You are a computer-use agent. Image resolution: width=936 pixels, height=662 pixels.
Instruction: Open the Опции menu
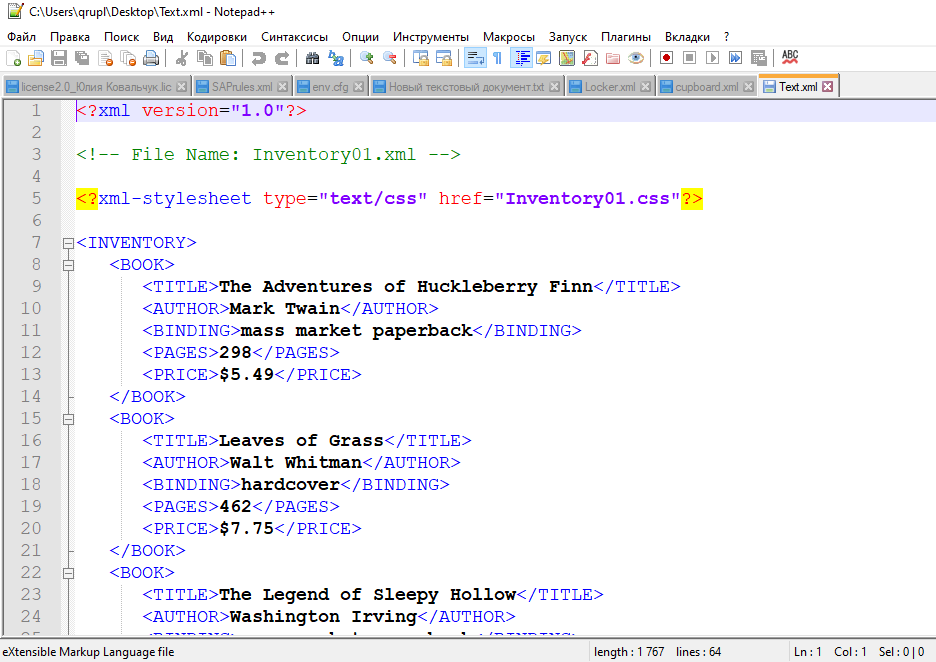[361, 37]
